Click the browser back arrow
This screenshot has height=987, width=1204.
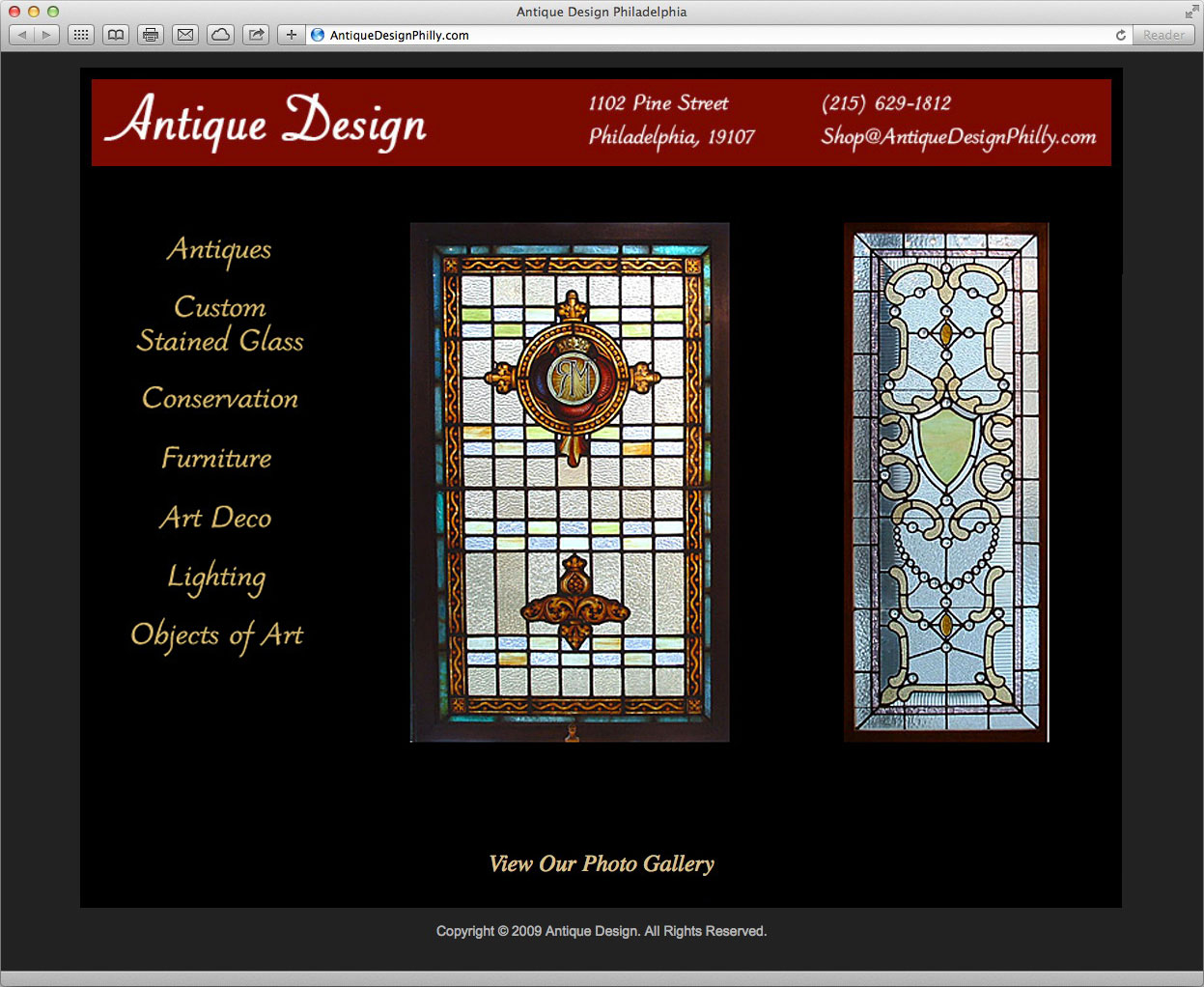22,35
